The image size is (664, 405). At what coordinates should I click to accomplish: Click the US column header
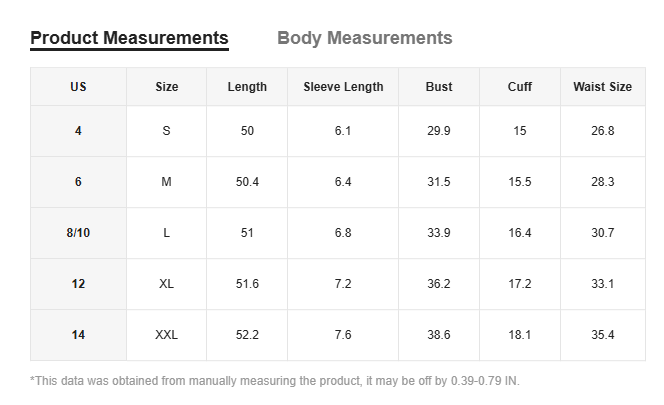tap(78, 87)
